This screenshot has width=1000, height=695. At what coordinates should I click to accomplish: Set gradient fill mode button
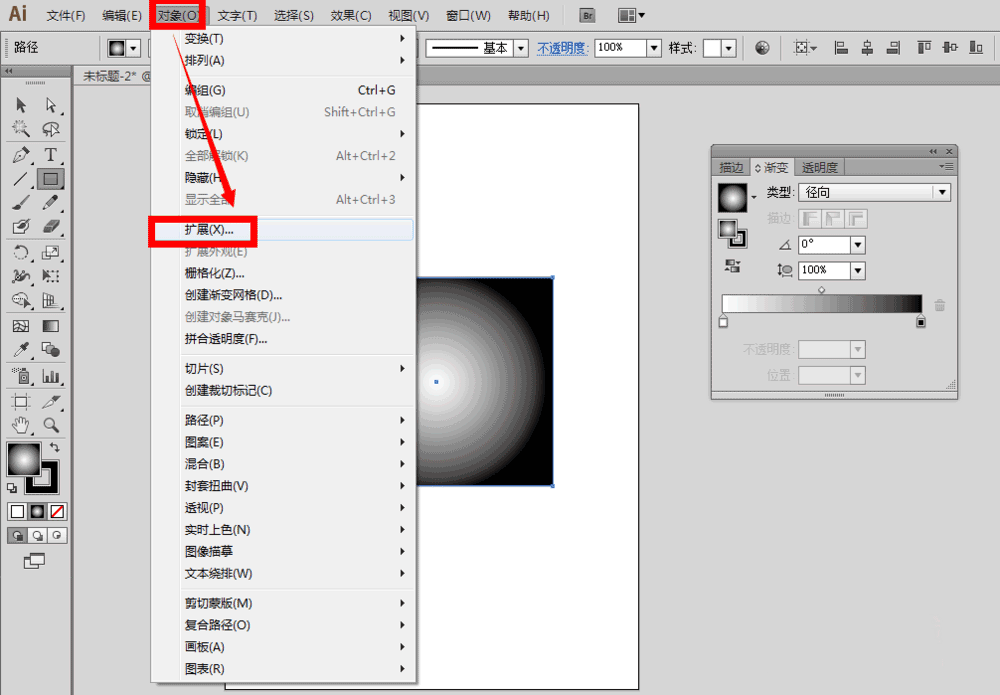(x=38, y=511)
